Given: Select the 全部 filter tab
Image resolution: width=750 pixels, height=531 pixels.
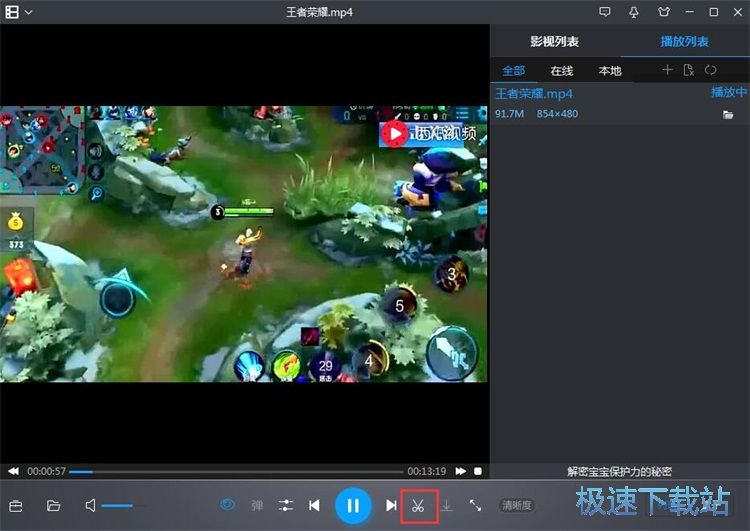Looking at the screenshot, I should click(514, 71).
